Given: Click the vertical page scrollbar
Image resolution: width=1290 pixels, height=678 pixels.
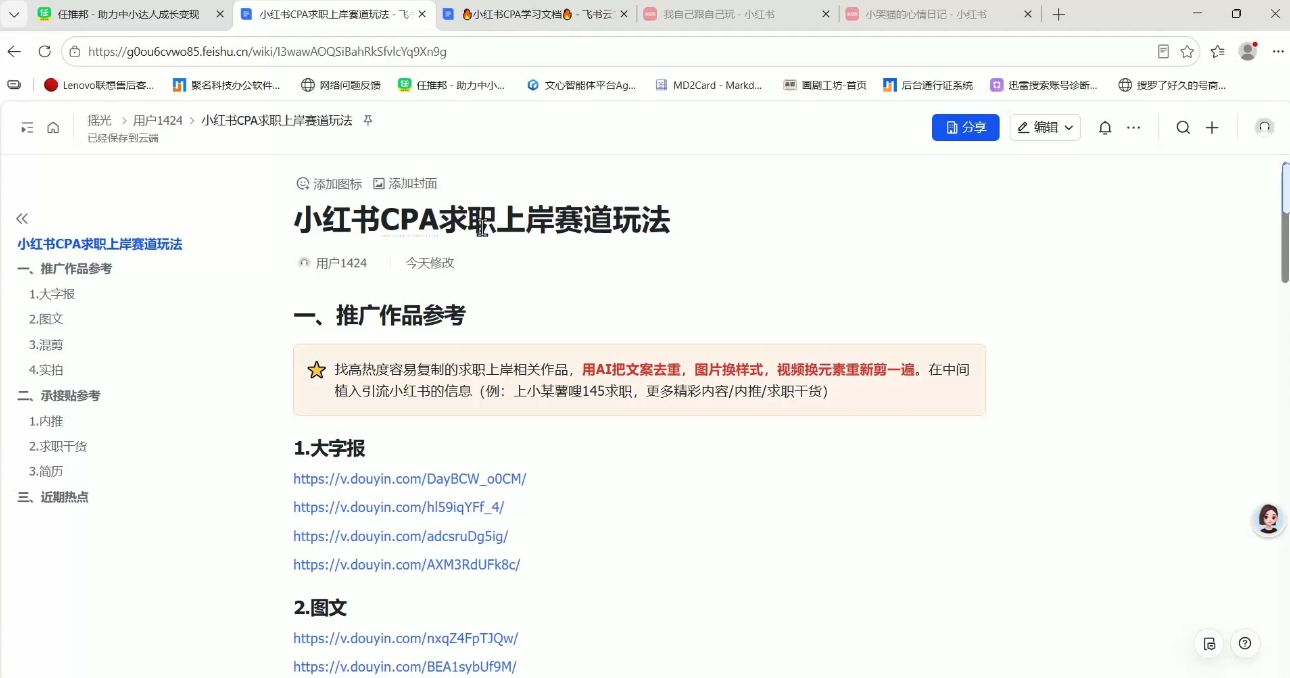Looking at the screenshot, I should tap(1285, 222).
